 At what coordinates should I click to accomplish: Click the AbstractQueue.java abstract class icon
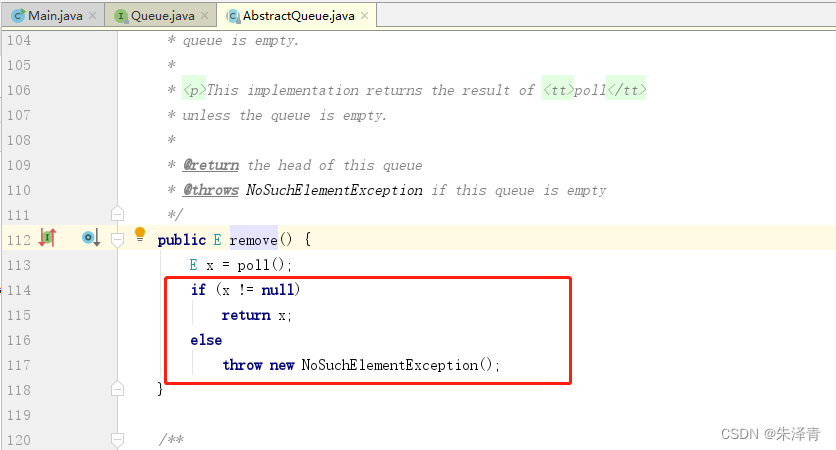[232, 16]
